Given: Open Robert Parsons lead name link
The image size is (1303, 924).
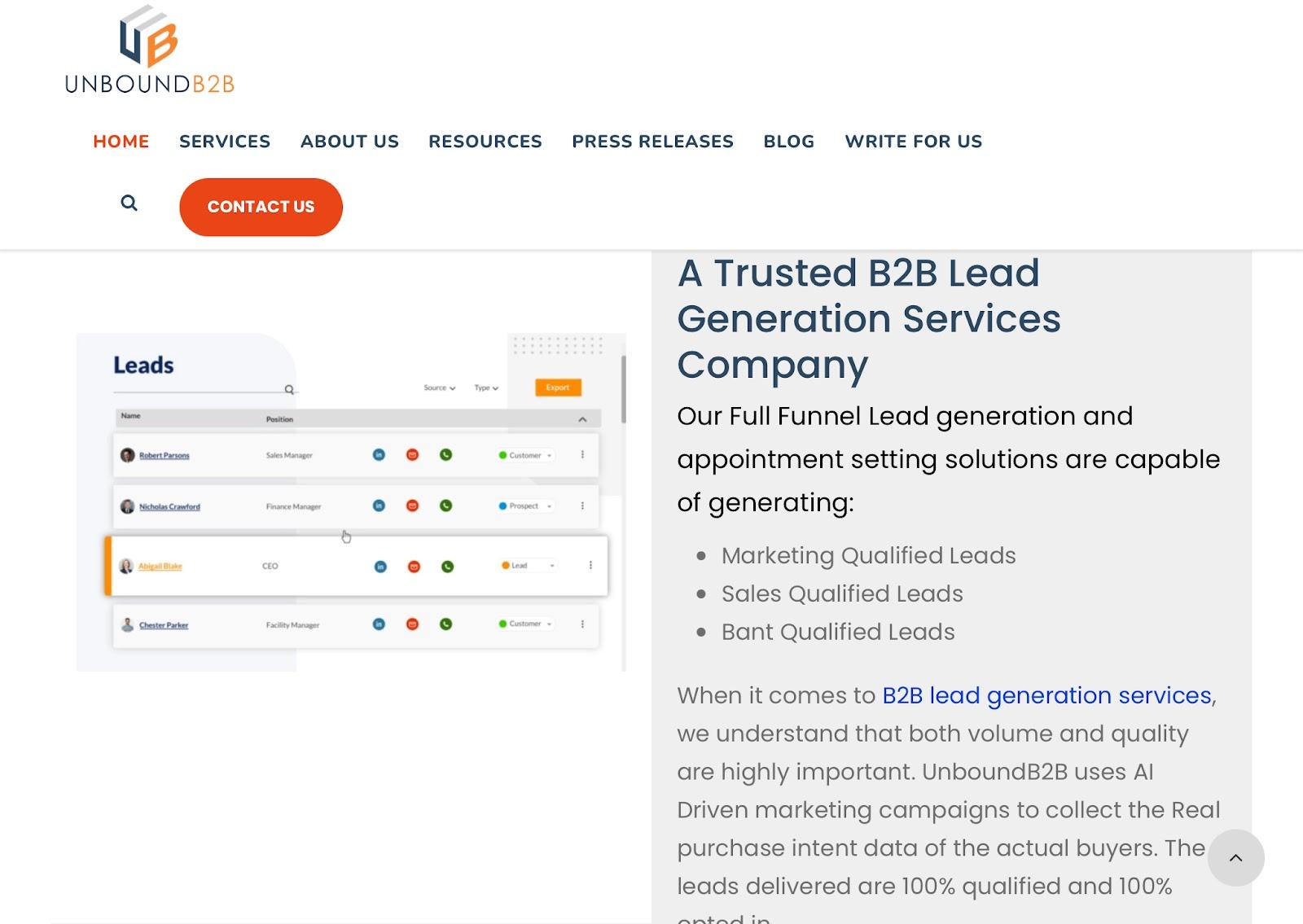Looking at the screenshot, I should [x=165, y=455].
